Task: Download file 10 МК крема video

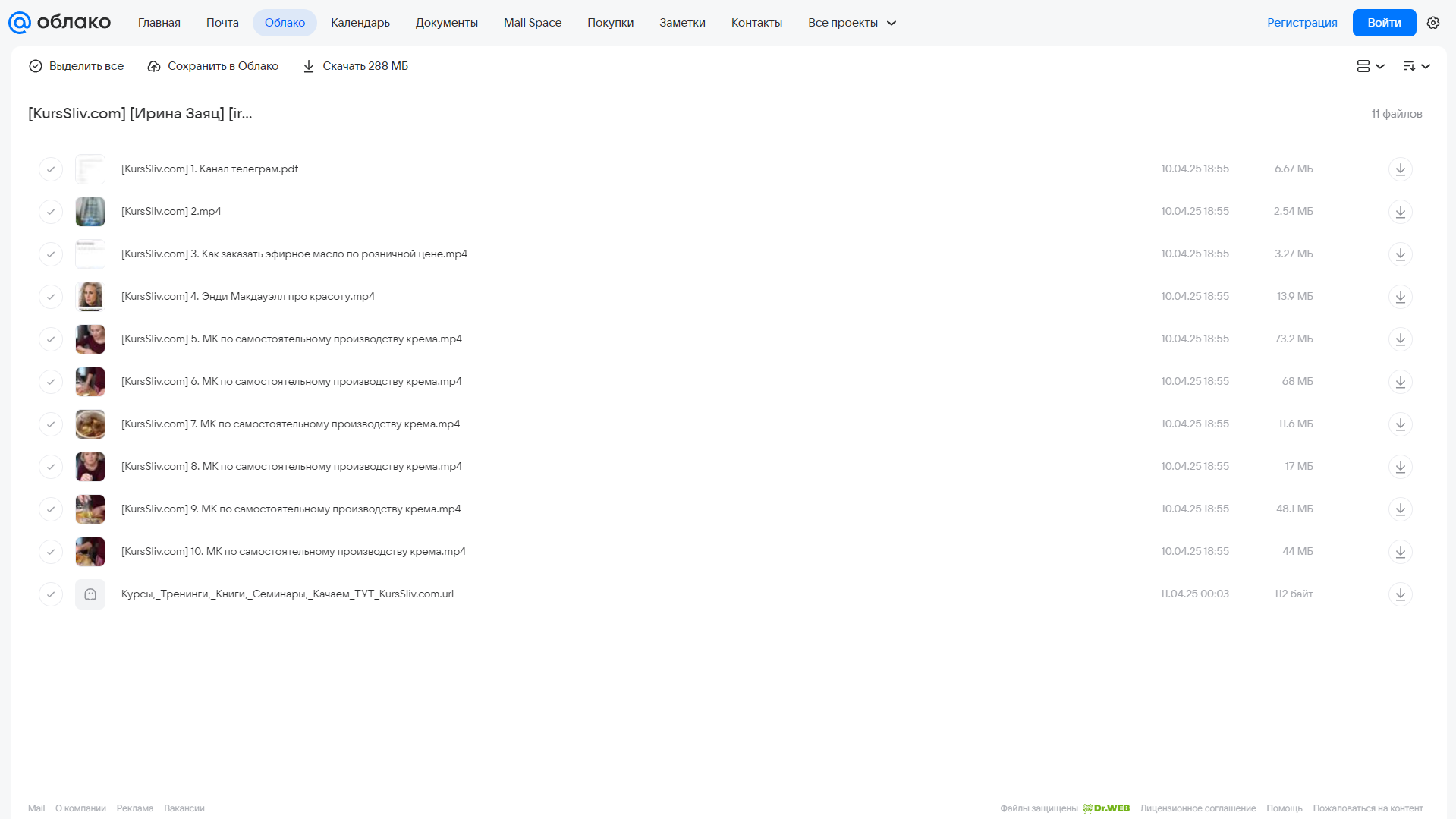Action: [1400, 552]
